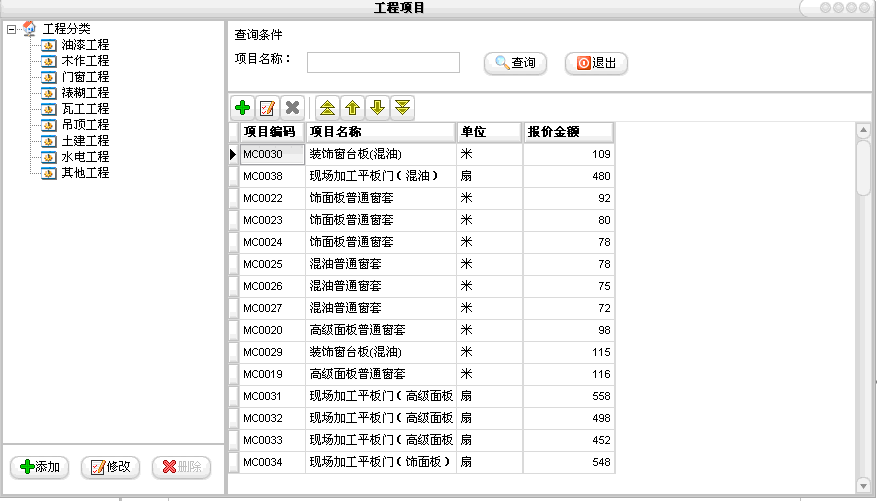This screenshot has width=877, height=501.
Task: Focus the 项目名称 search input field
Action: tap(383, 63)
